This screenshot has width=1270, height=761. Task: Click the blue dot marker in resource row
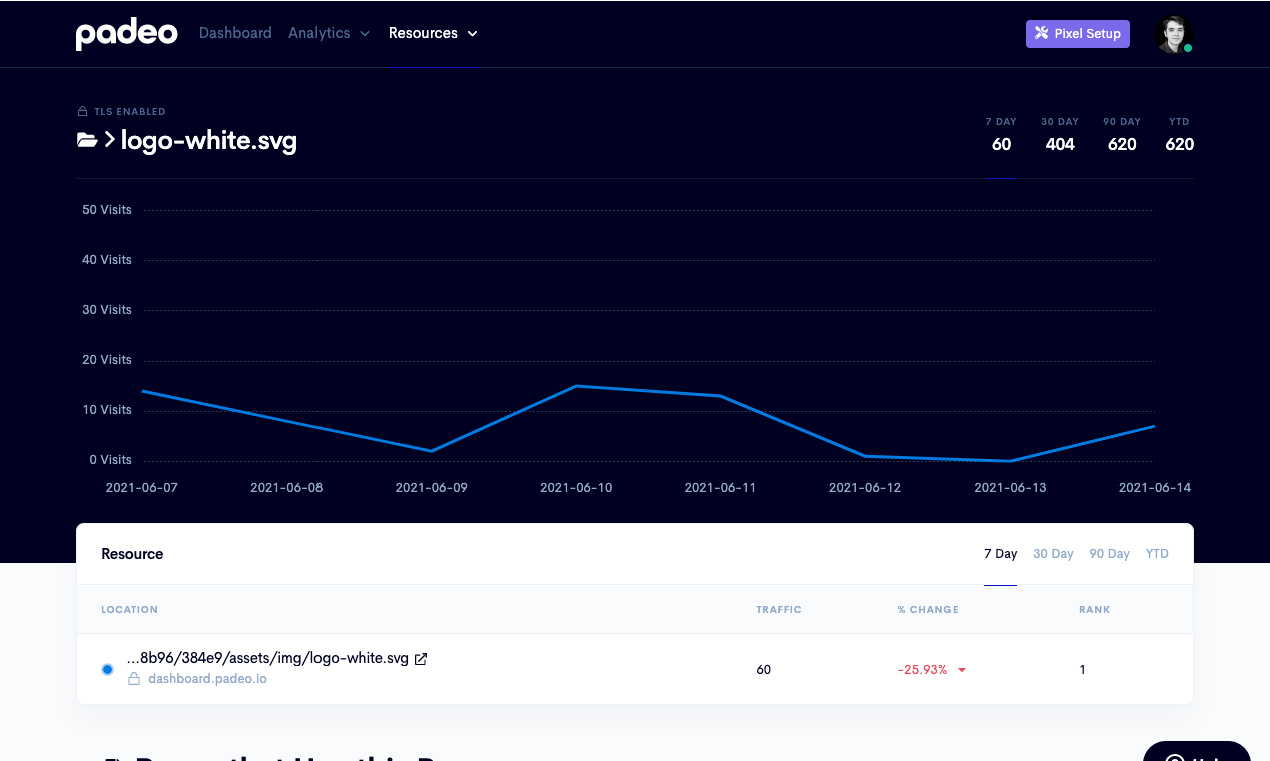(x=107, y=669)
